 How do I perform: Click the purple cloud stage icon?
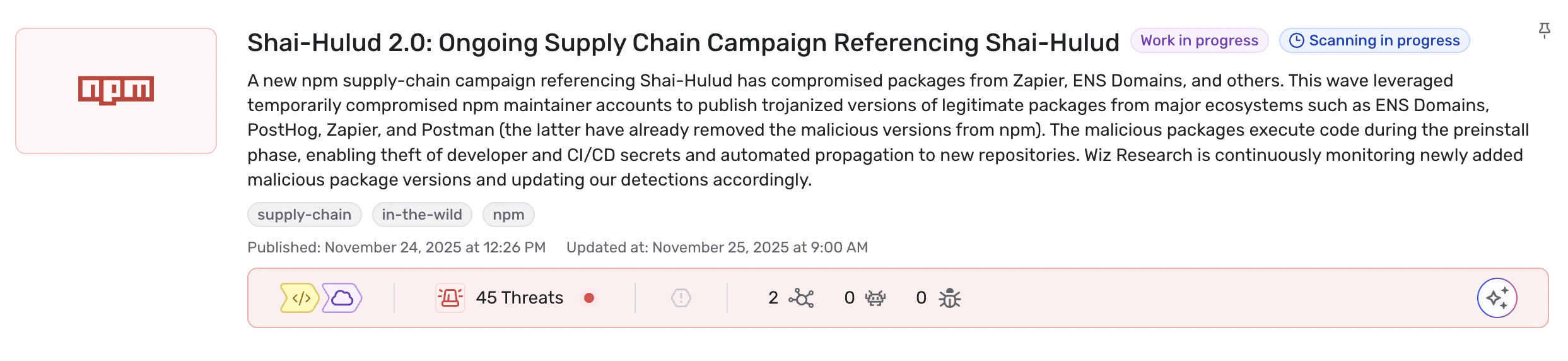point(342,298)
